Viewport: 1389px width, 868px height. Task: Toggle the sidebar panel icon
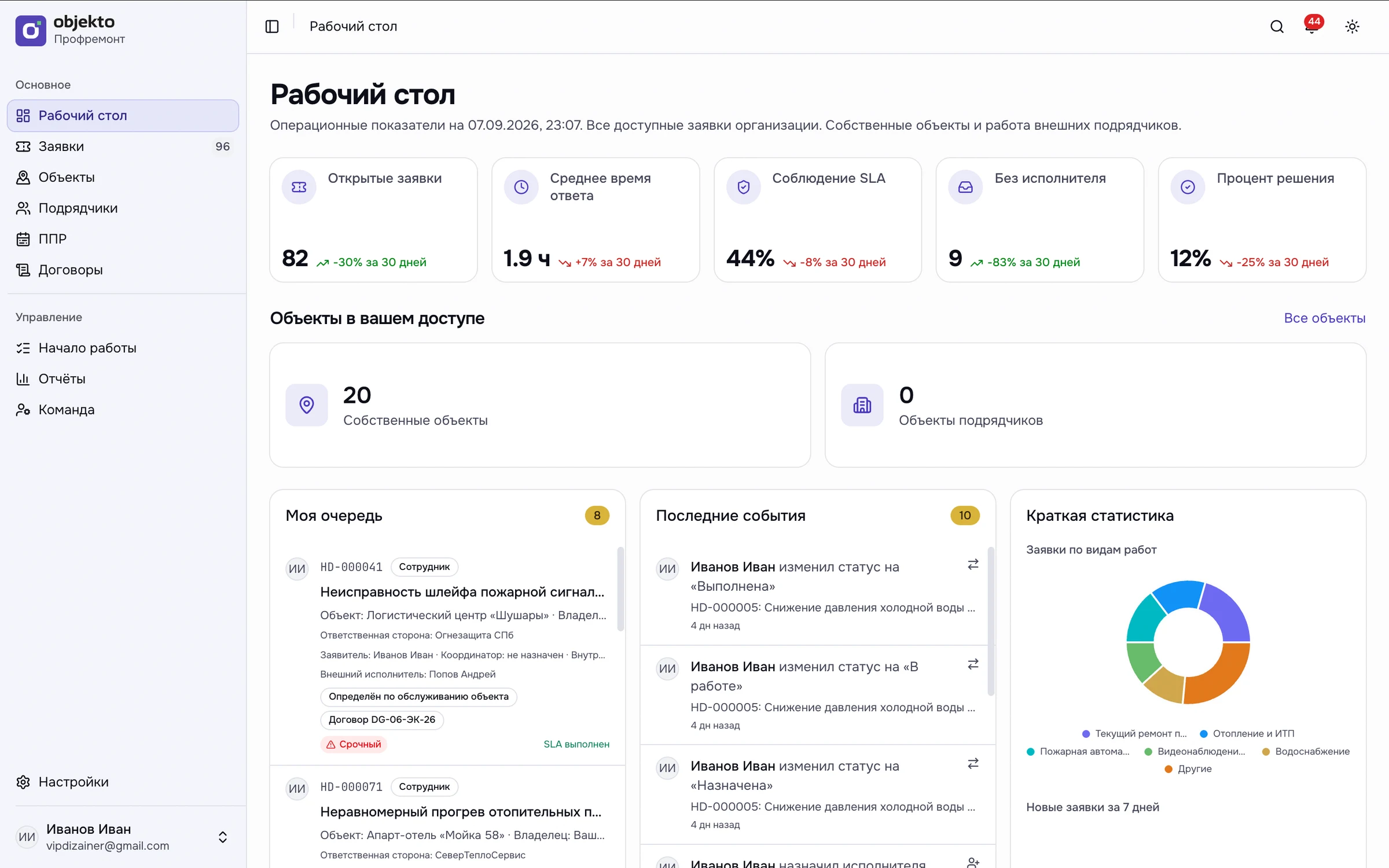tap(272, 27)
